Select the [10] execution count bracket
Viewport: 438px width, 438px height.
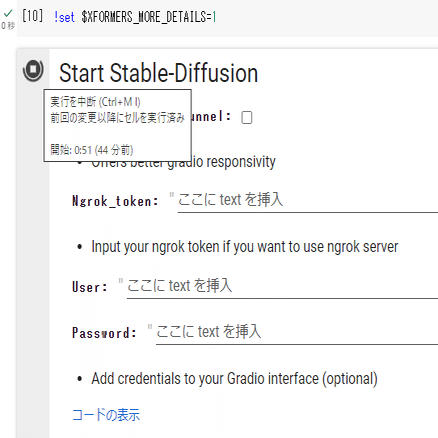click(x=32, y=16)
